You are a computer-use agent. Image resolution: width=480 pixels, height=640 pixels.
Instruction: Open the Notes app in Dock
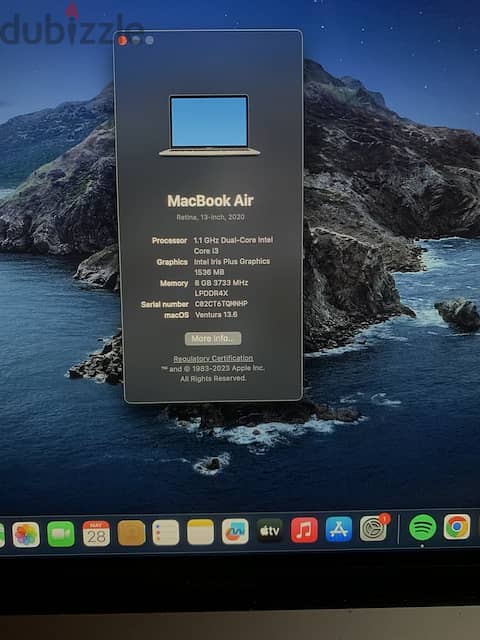pyautogui.click(x=200, y=532)
